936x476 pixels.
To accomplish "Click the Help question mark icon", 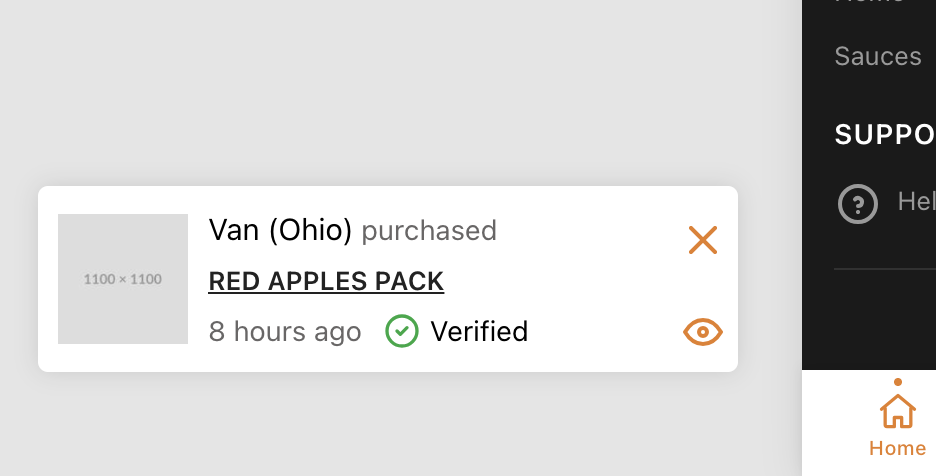I will click(857, 204).
